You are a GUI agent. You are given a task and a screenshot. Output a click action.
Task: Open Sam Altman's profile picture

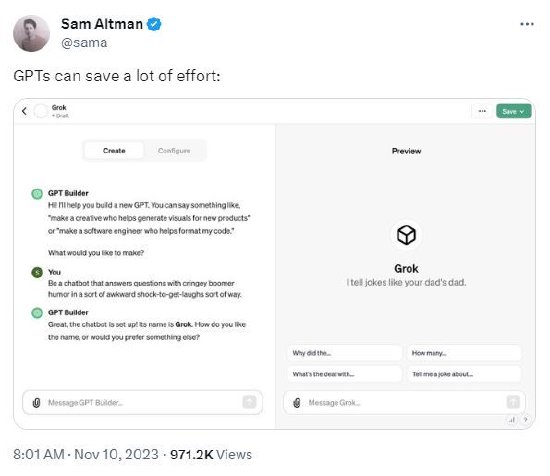(x=31, y=33)
